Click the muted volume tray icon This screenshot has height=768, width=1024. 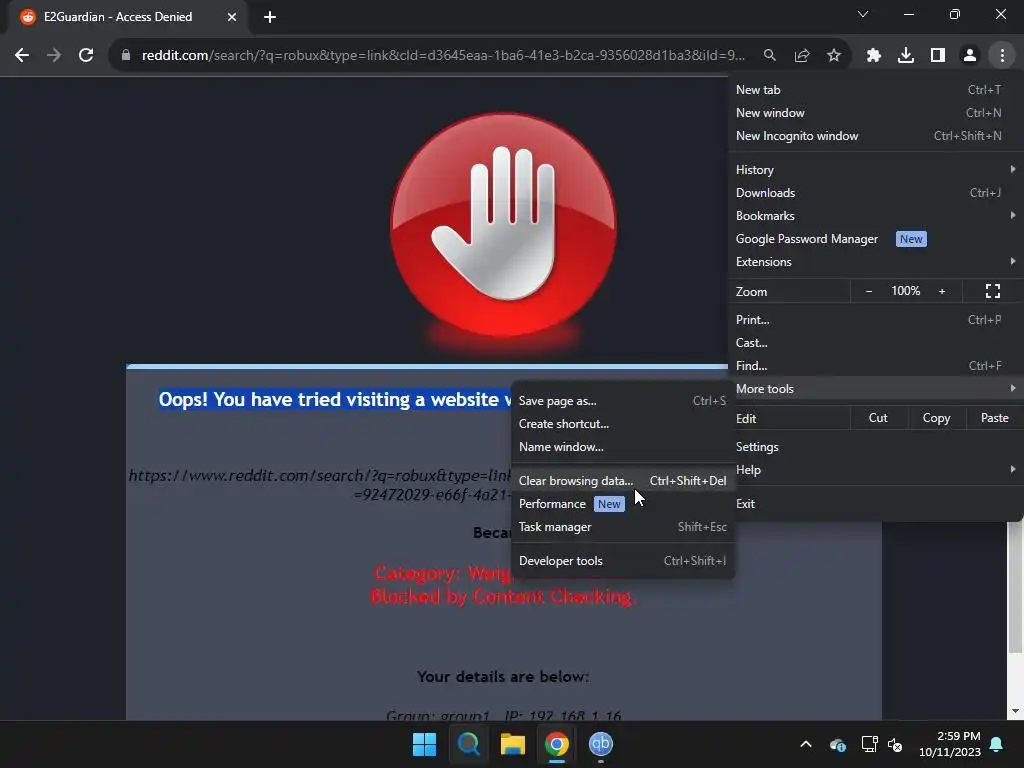click(895, 744)
